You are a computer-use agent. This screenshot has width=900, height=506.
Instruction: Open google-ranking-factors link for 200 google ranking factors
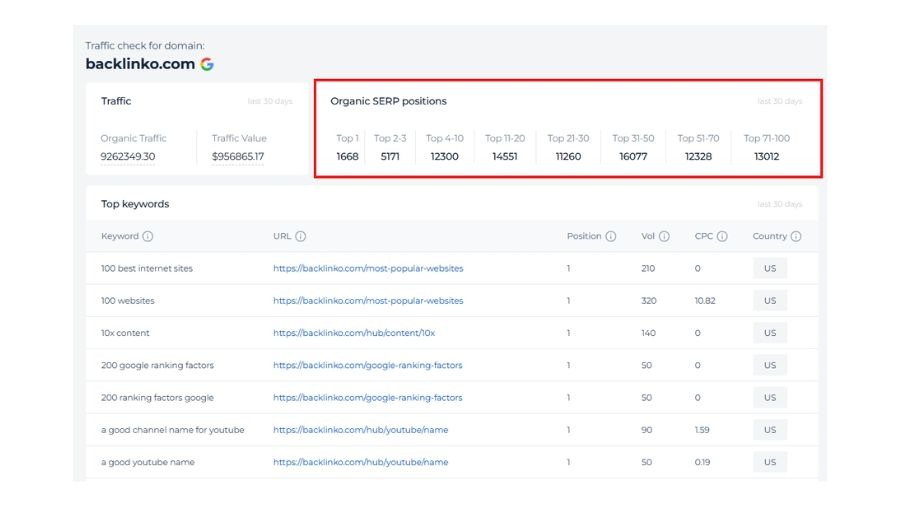pyautogui.click(x=367, y=365)
